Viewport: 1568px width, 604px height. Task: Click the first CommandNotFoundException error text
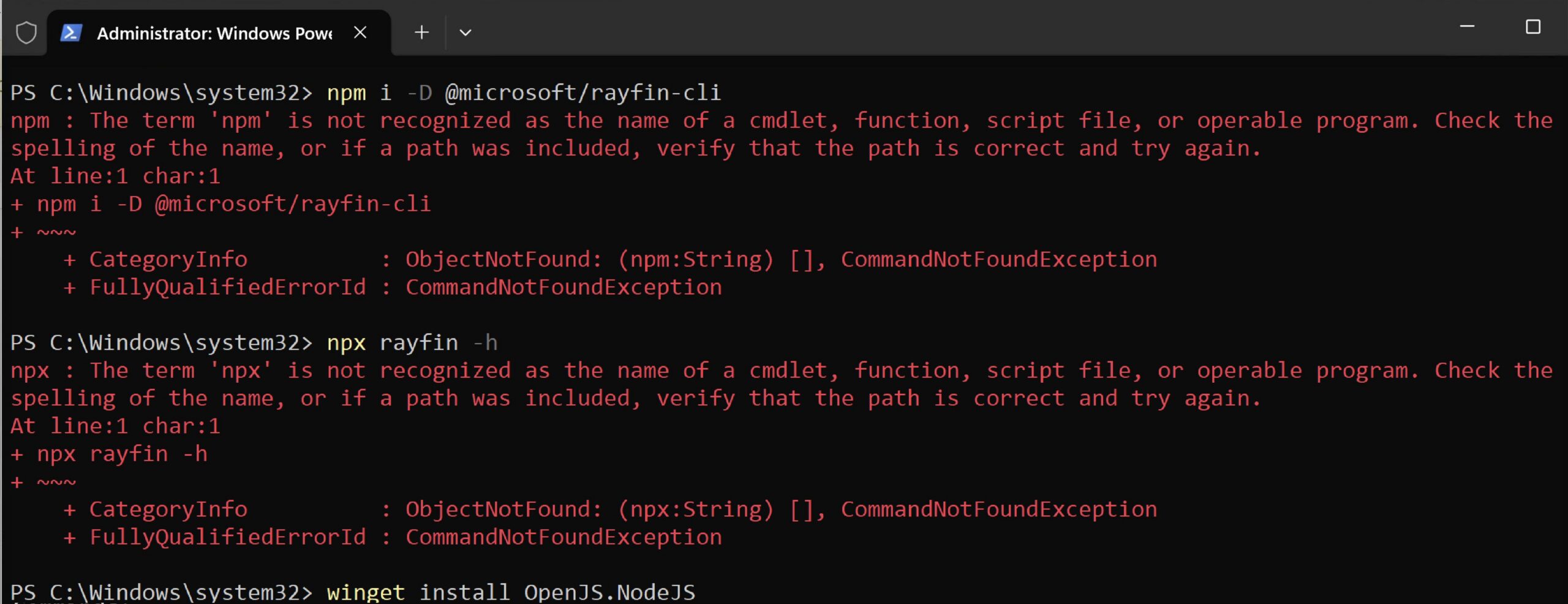[999, 259]
